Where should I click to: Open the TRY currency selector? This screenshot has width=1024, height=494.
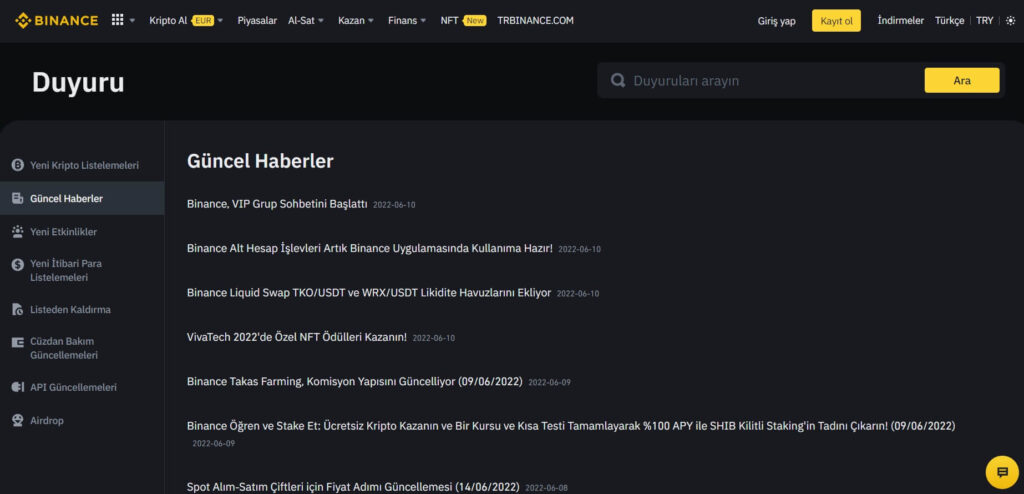click(985, 21)
